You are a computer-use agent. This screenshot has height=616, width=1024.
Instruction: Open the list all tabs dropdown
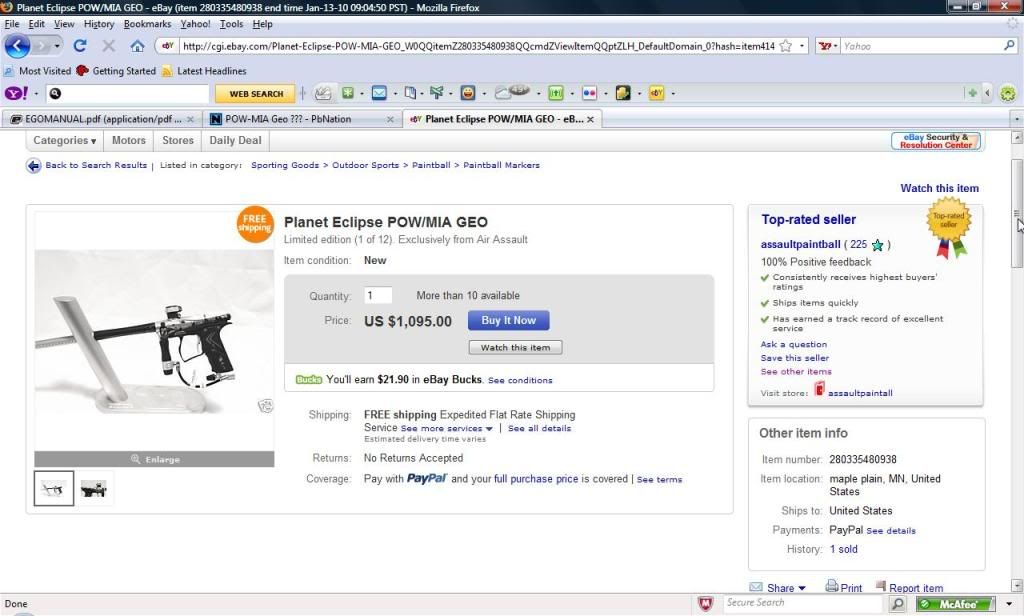(x=1016, y=119)
